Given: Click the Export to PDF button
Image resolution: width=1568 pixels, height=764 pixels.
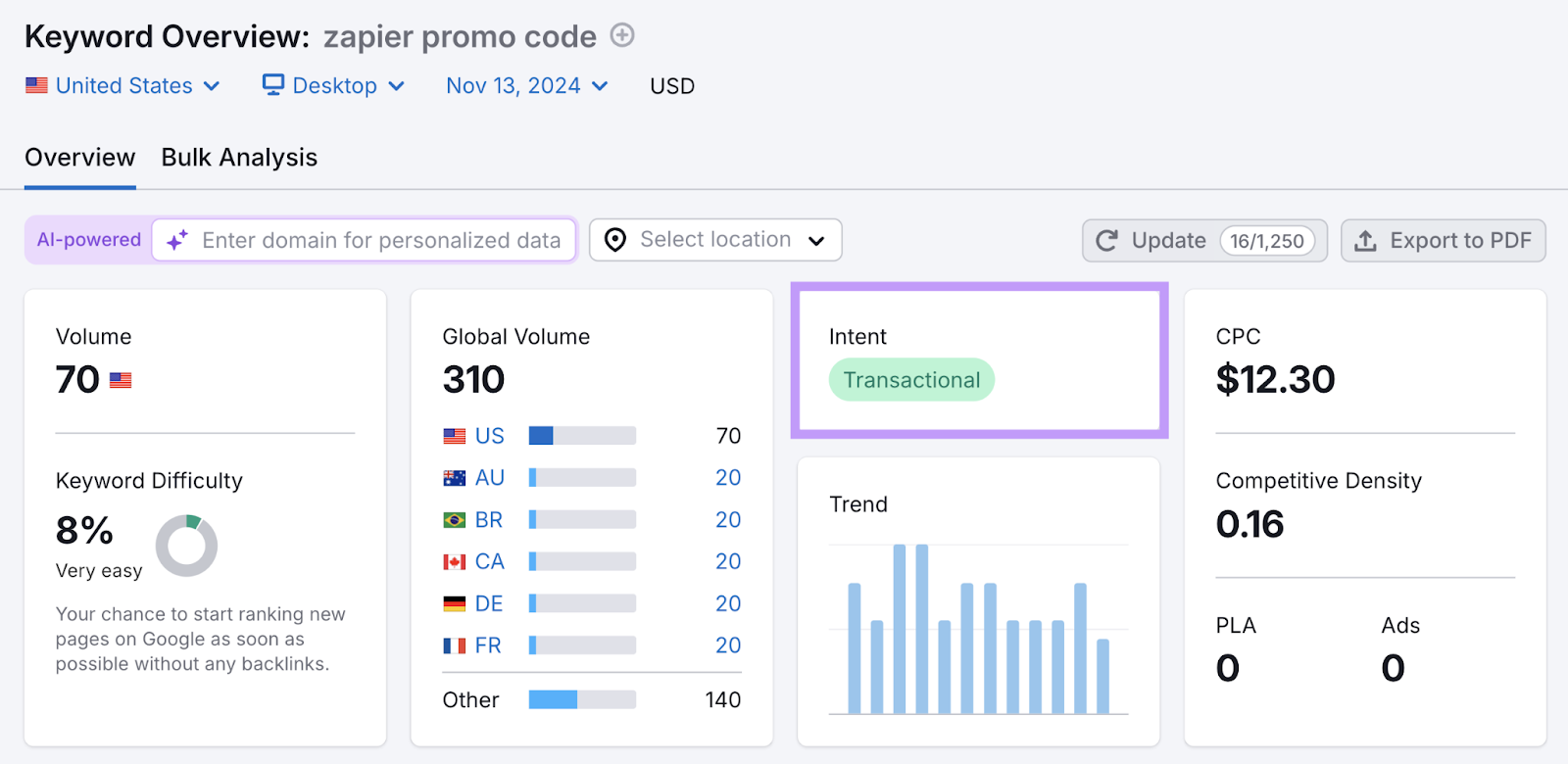Looking at the screenshot, I should 1441,240.
